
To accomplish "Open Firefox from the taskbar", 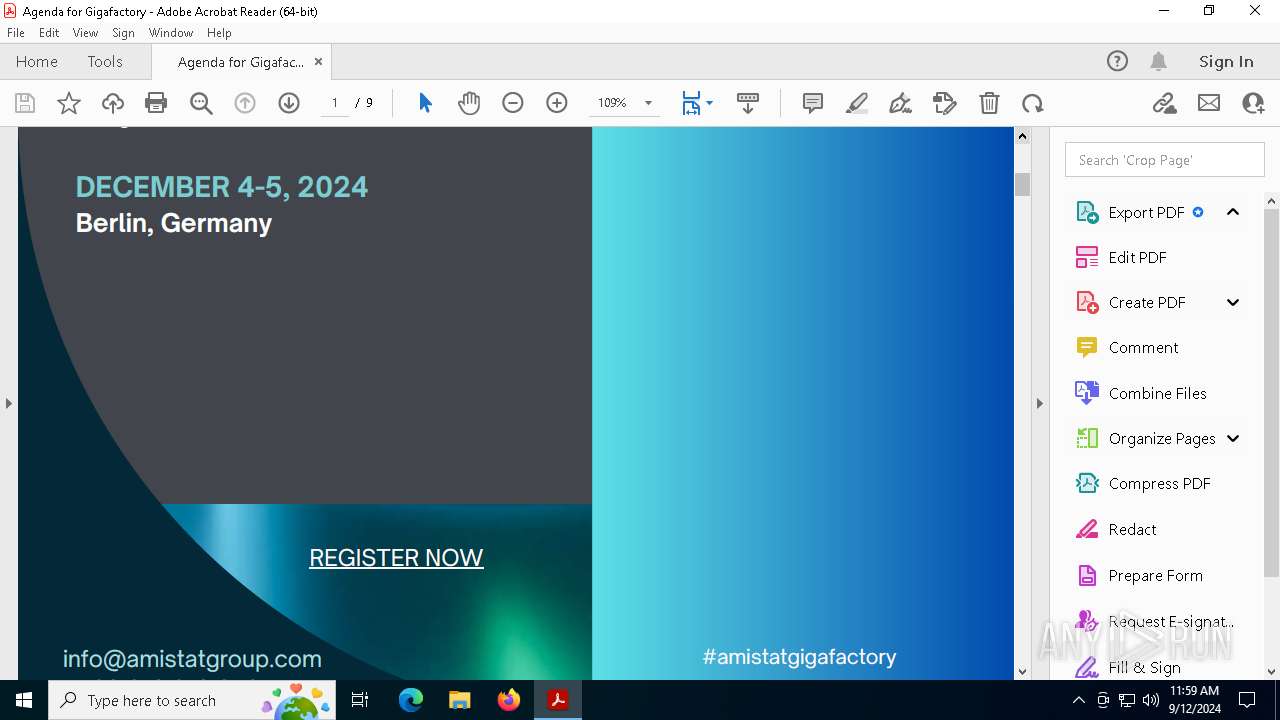I will click(x=509, y=700).
